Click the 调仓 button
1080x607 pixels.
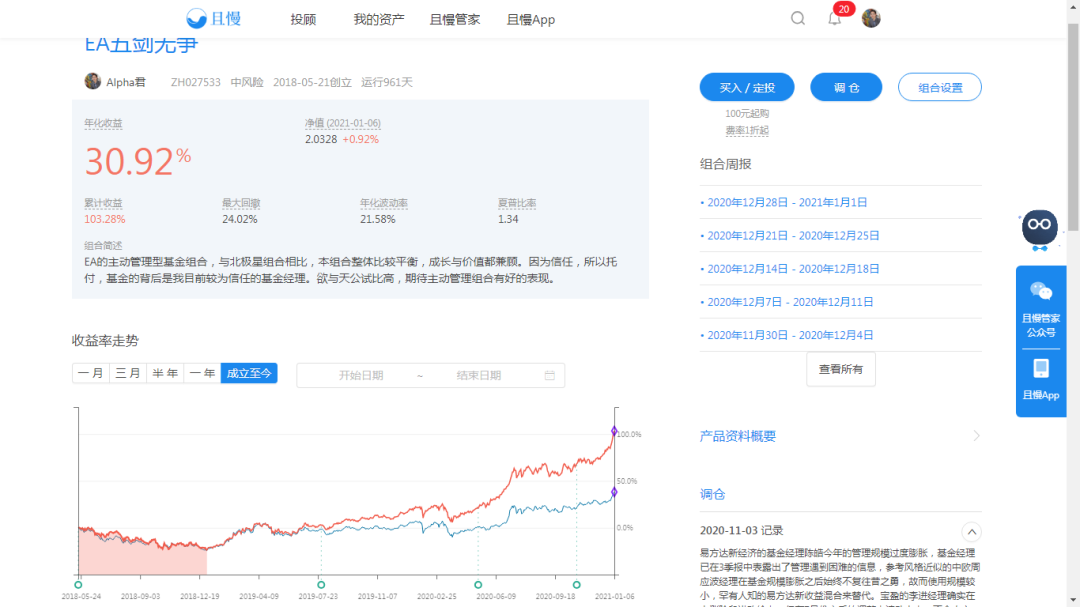pyautogui.click(x=846, y=88)
